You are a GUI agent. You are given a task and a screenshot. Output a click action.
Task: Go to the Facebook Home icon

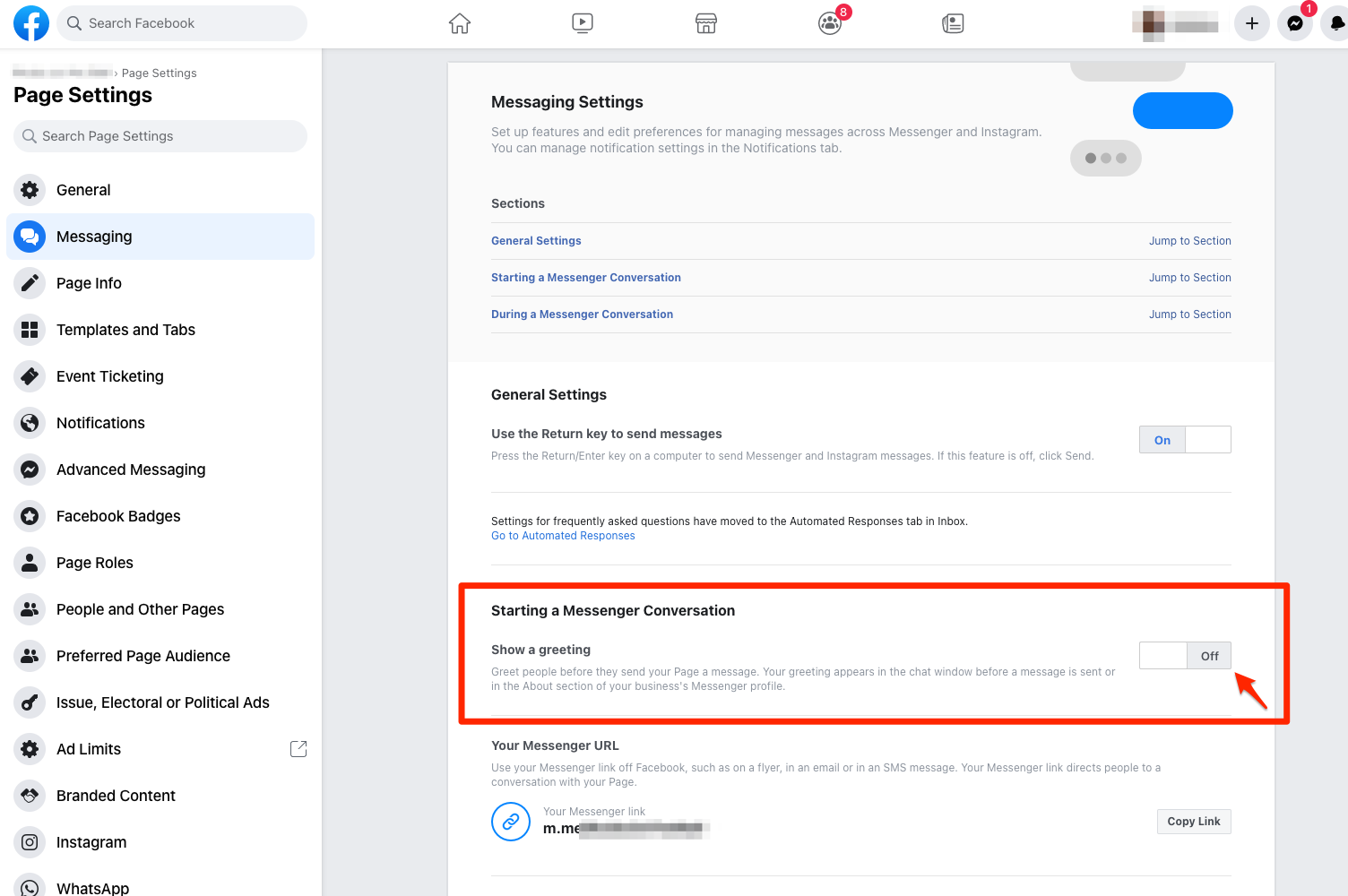[x=460, y=23]
